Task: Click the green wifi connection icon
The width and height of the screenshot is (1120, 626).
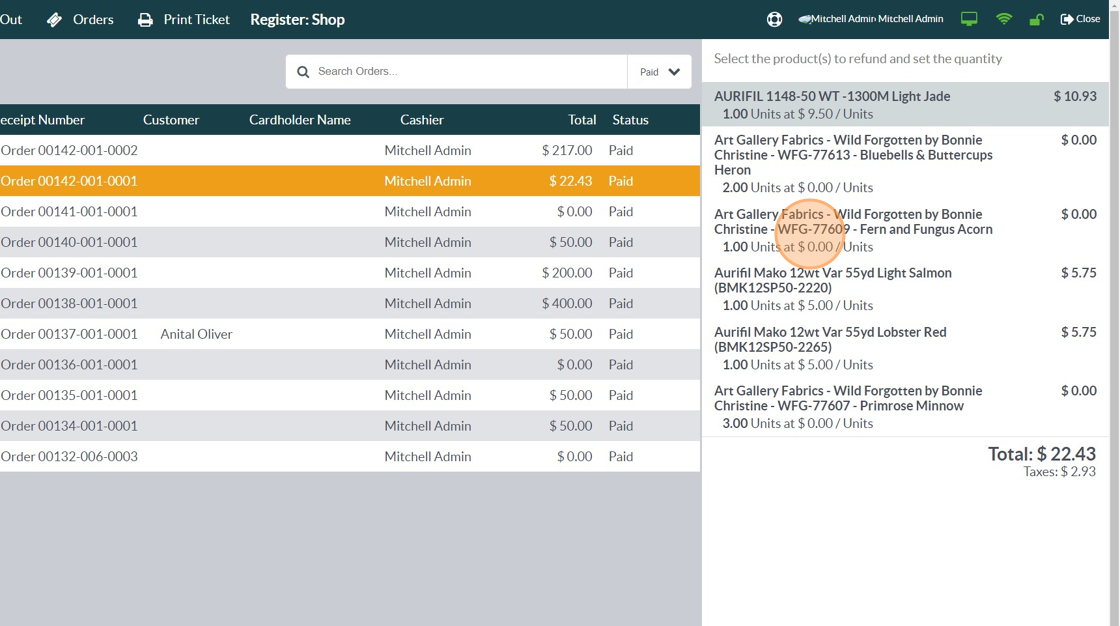Action: pyautogui.click(x=1004, y=19)
